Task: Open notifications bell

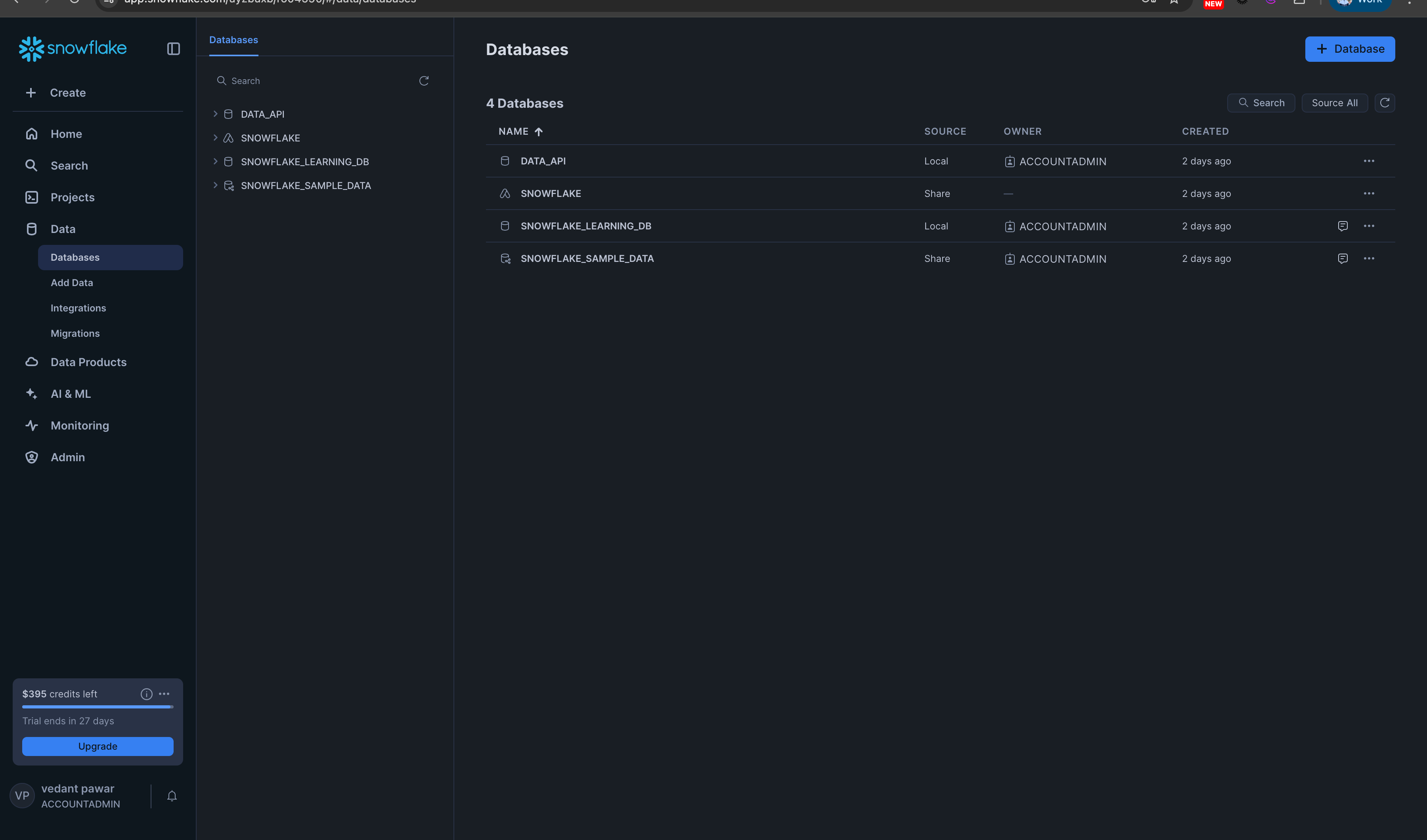Action: point(172,796)
